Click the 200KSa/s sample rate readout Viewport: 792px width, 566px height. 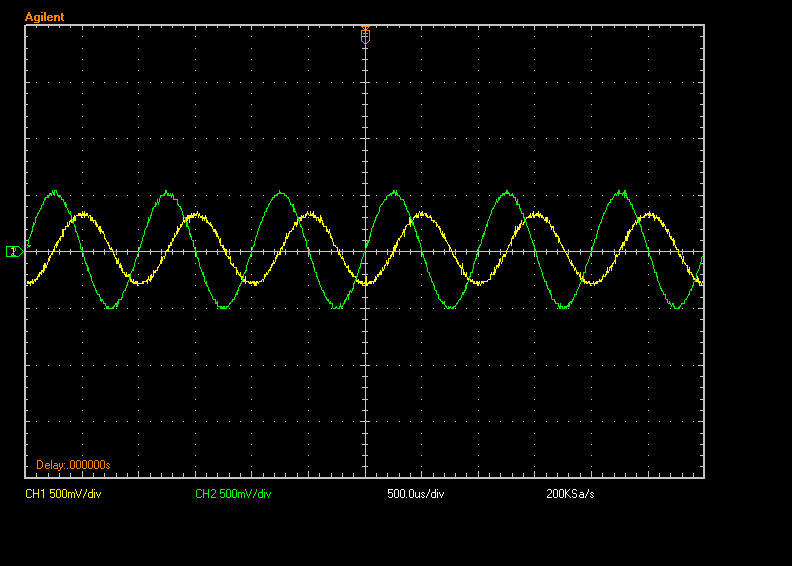point(570,494)
